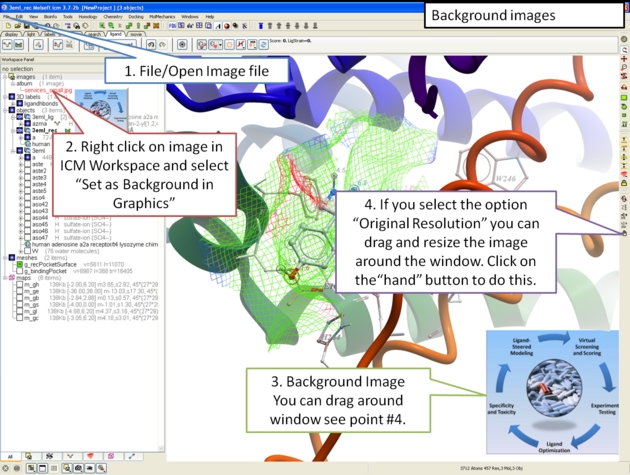Select services_small.jpg in the album

tap(46, 90)
